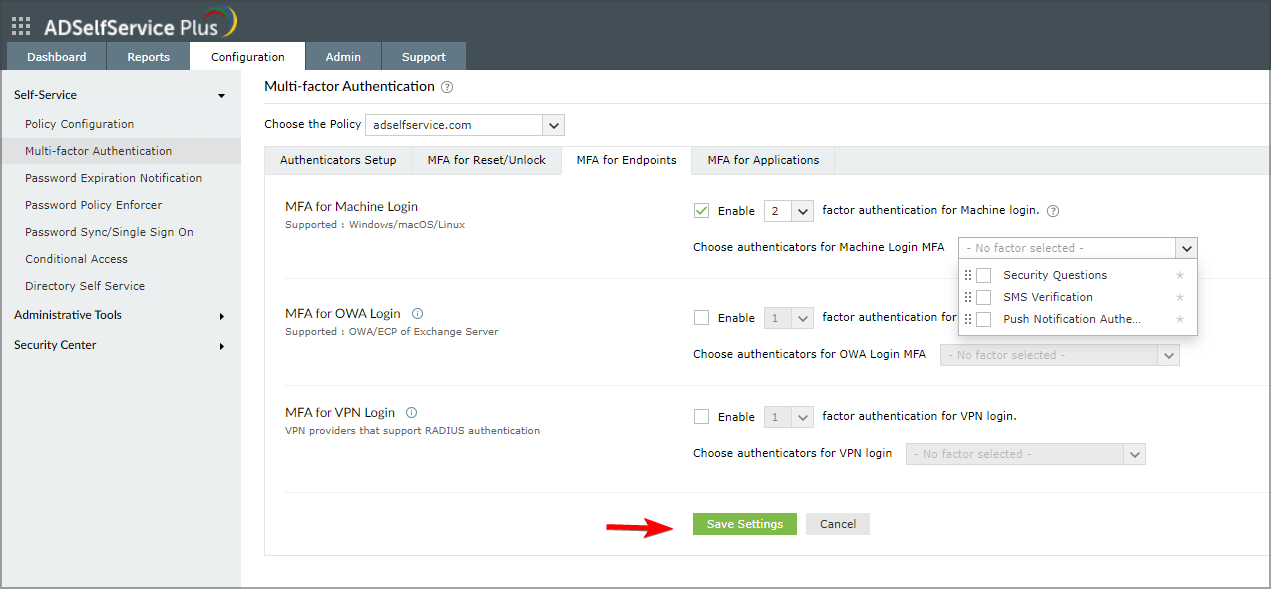Switch to MFA for Applications tab
The height and width of the screenshot is (589, 1271).
[x=763, y=160]
